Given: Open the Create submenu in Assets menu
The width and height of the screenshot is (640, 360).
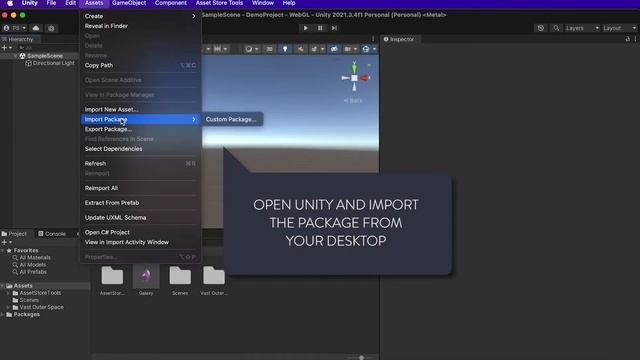Looking at the screenshot, I should click(140, 16).
